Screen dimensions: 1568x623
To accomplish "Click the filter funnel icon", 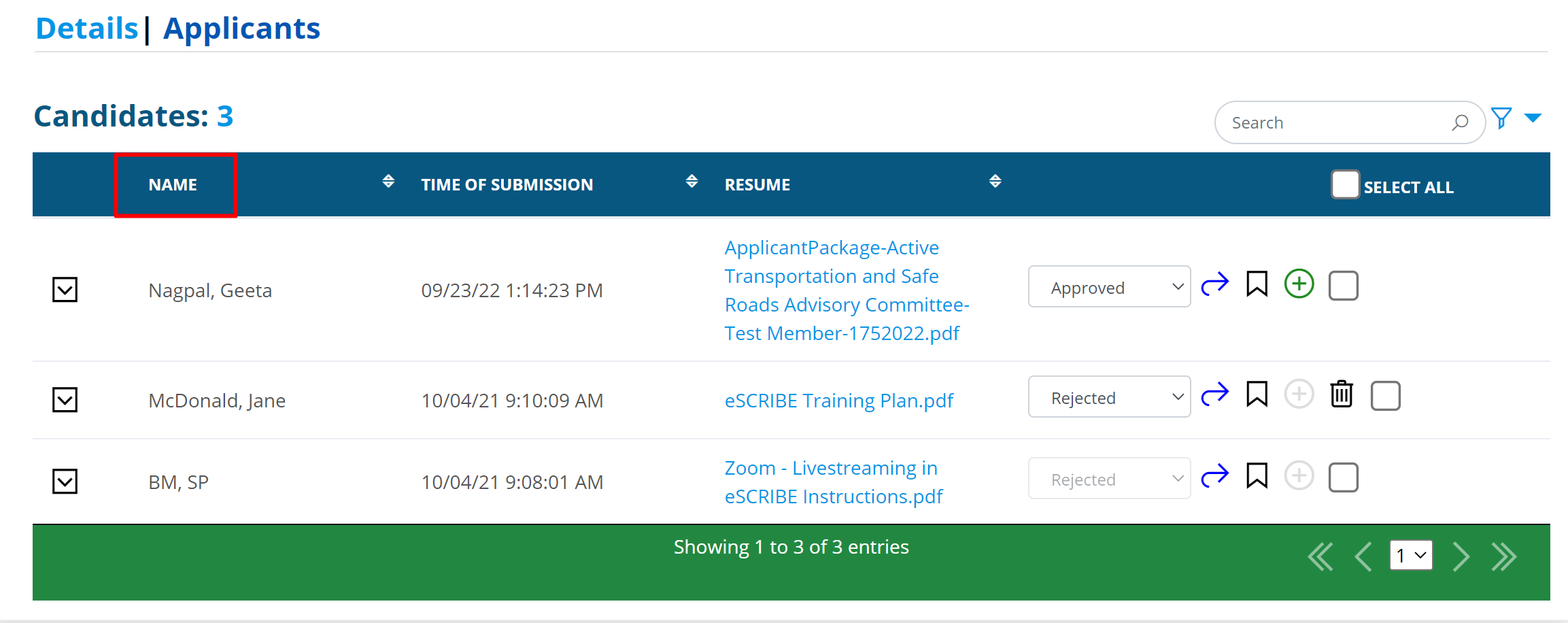I will pyautogui.click(x=1501, y=119).
